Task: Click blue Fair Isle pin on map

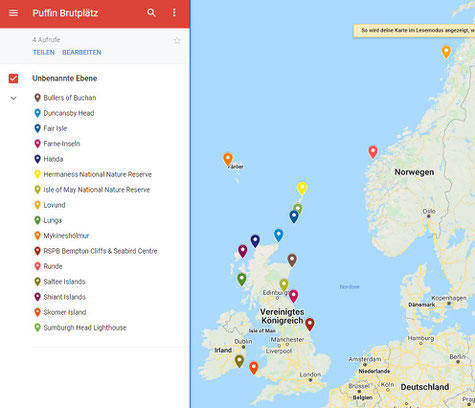Action: (x=294, y=216)
